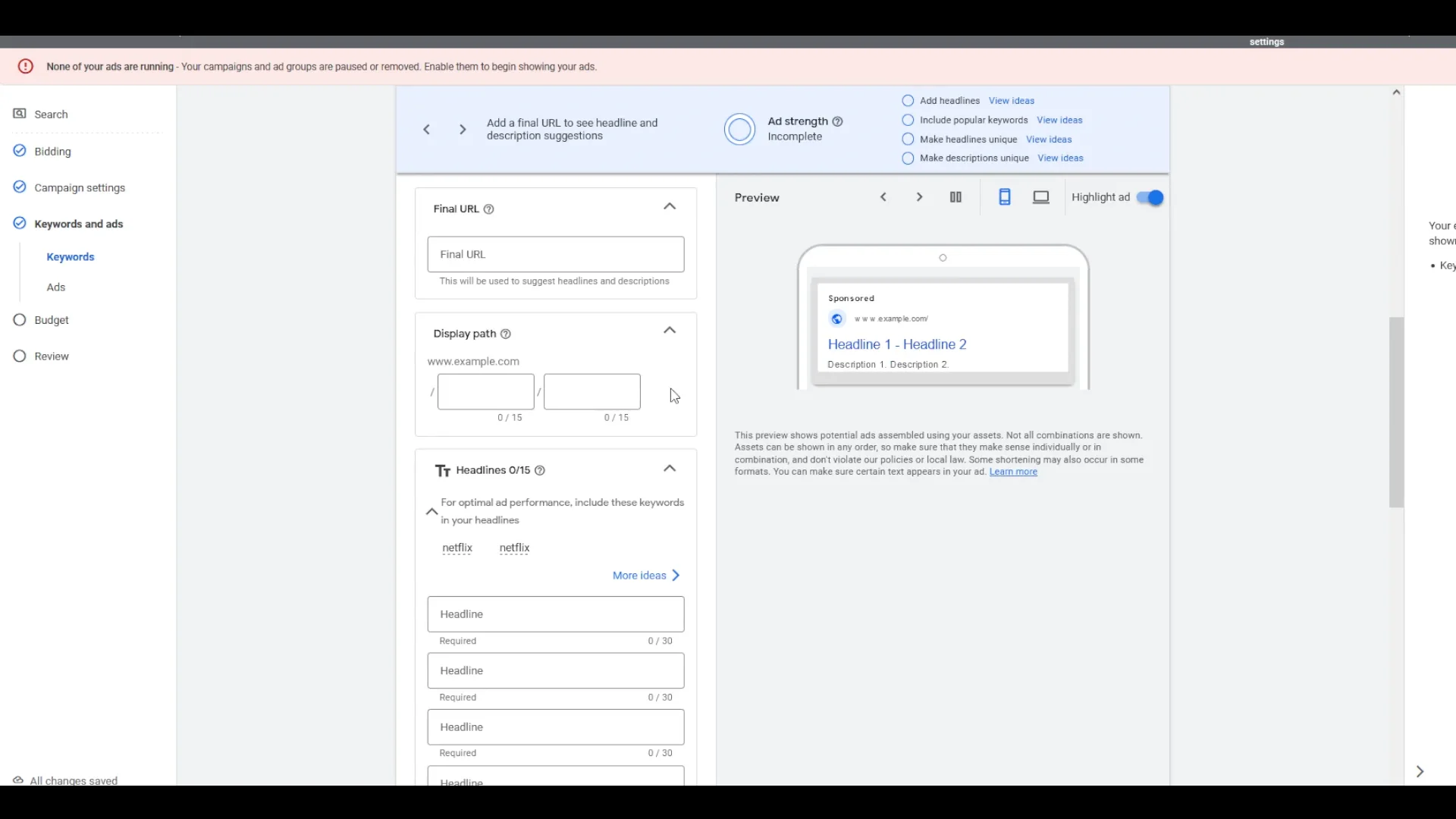Screen dimensions: 1456x819
Task: Show next suggestion in the top banner
Action: coord(463,130)
